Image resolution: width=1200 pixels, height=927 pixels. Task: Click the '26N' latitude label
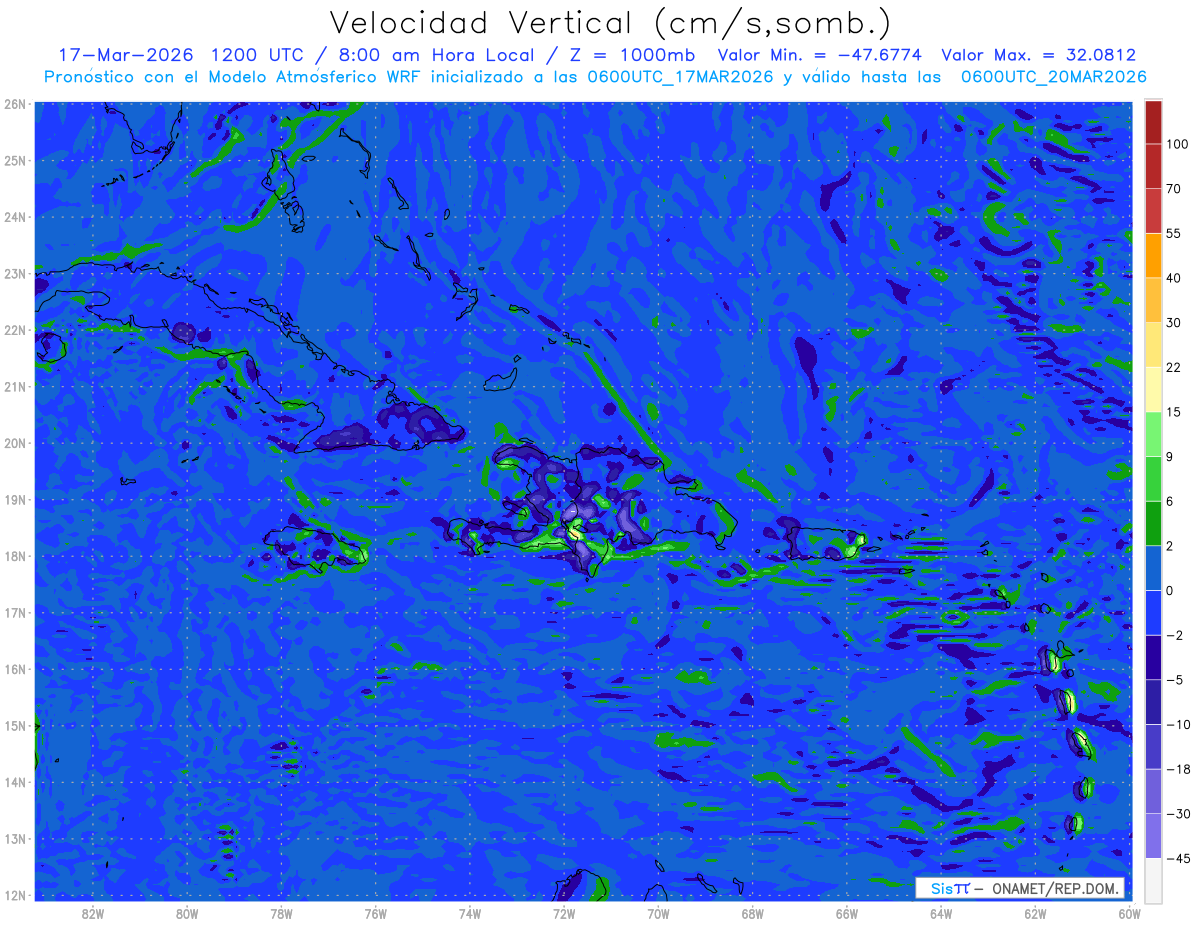(x=15, y=104)
